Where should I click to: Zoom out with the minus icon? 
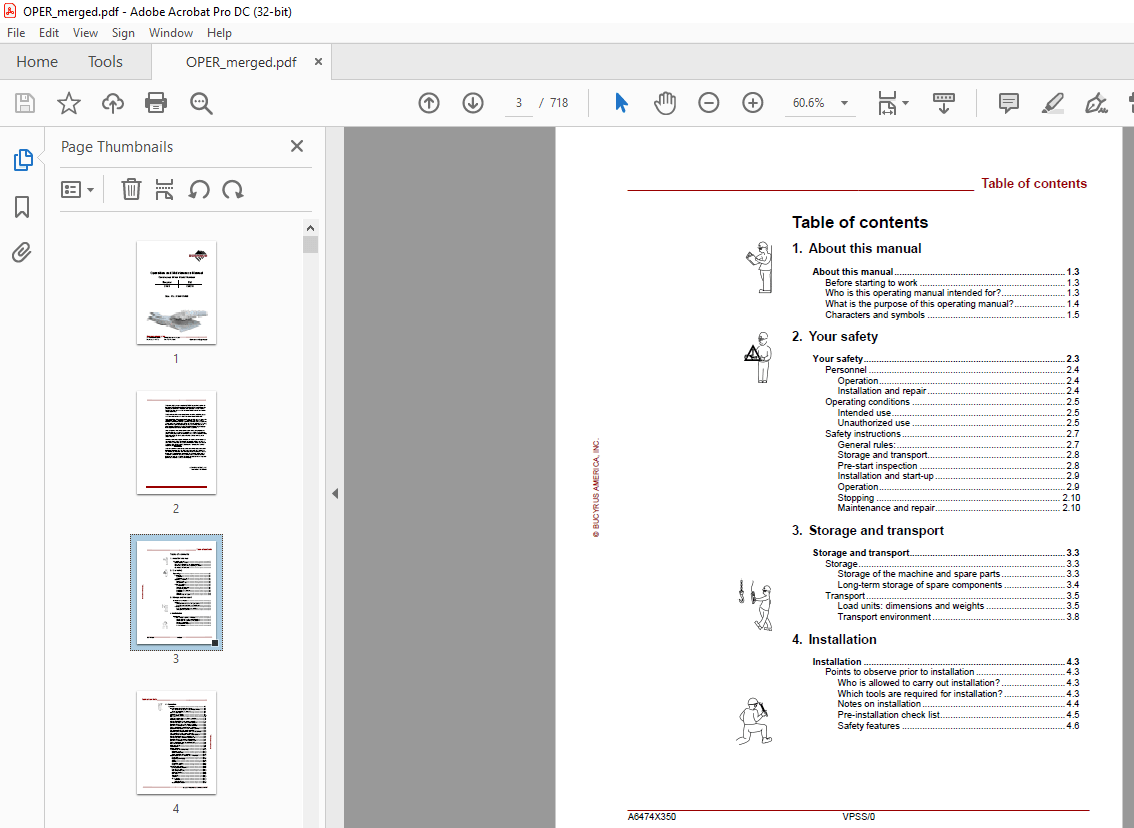coord(709,103)
